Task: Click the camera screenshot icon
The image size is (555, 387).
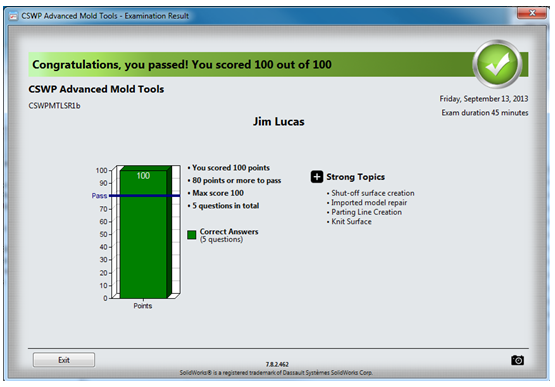Action: pyautogui.click(x=517, y=360)
